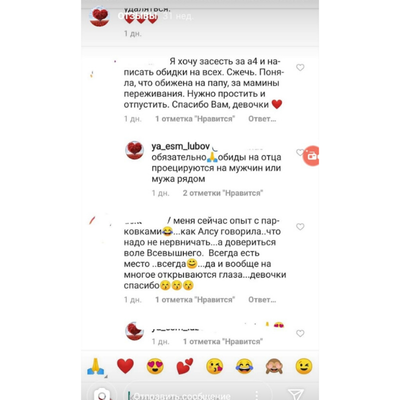The image size is (400, 400).
Task: Send the see-no-evil monkey emoji reaction
Action: pos(274,366)
